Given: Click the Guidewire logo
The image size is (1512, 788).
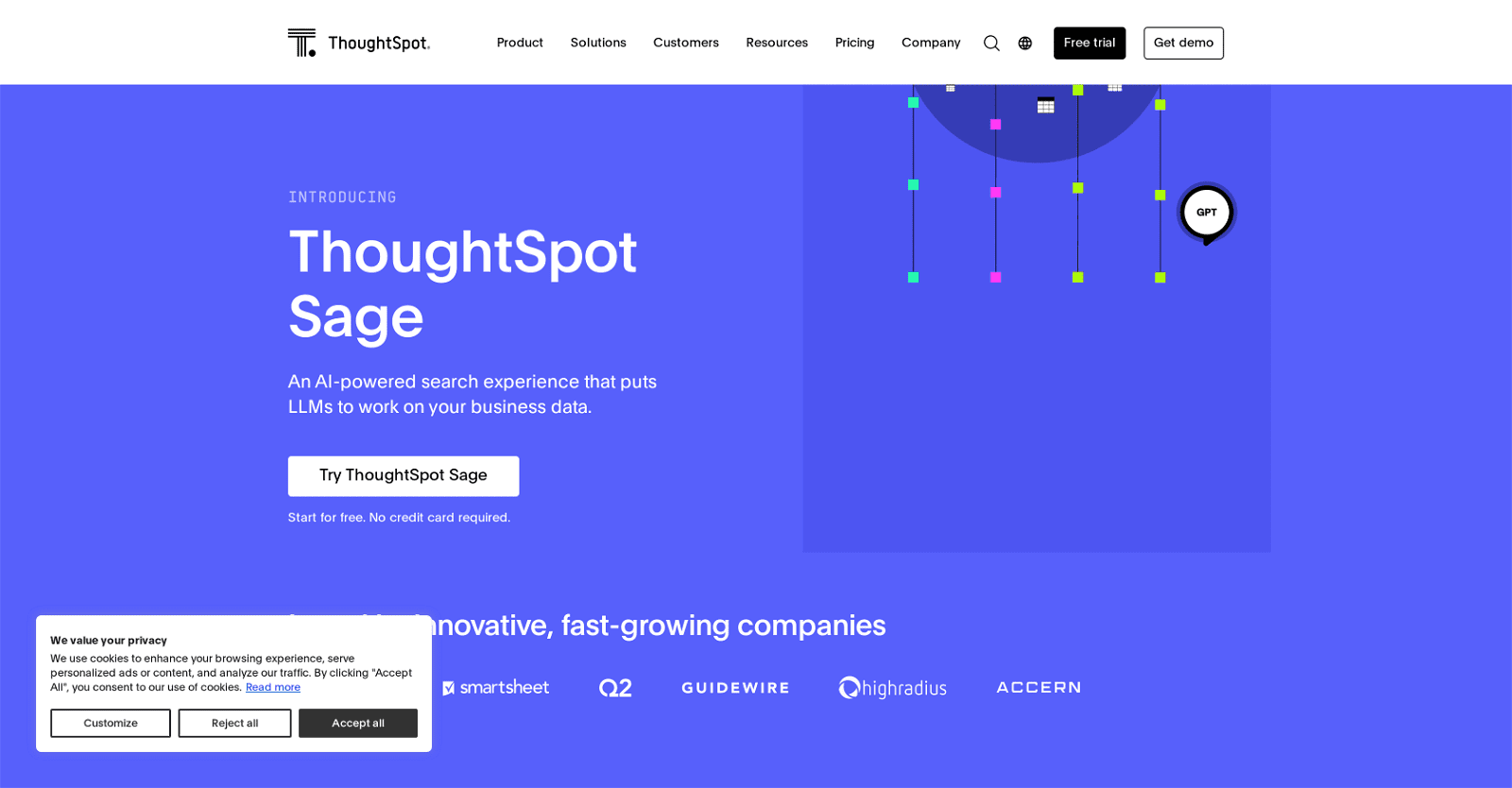Looking at the screenshot, I should 734,687.
